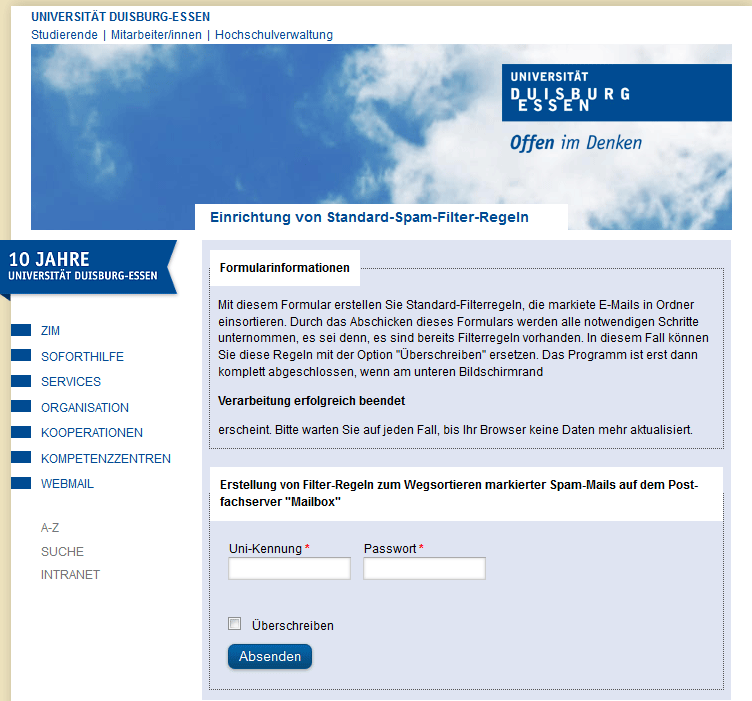Click the blue bullet beside Webmail
Screen dimensions: 752x701
[22, 484]
